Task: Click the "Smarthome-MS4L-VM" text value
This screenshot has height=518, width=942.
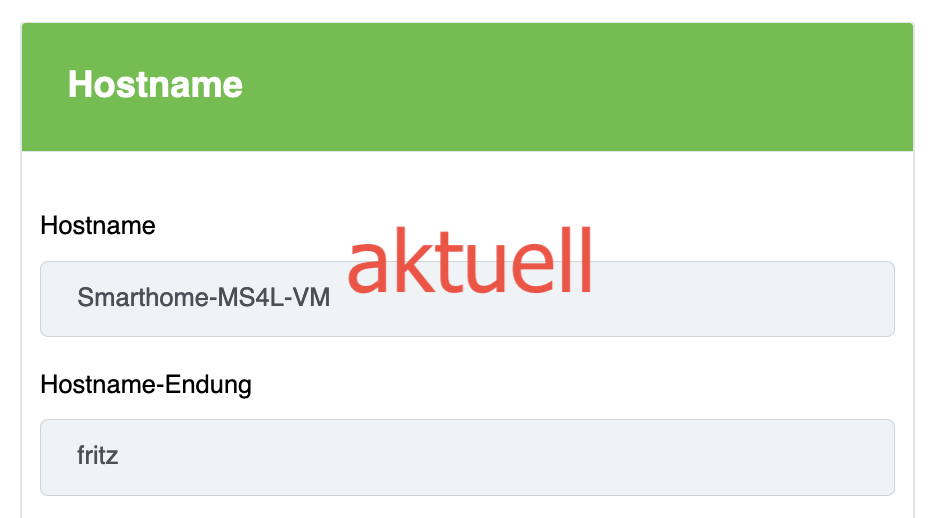Action: tap(203, 298)
